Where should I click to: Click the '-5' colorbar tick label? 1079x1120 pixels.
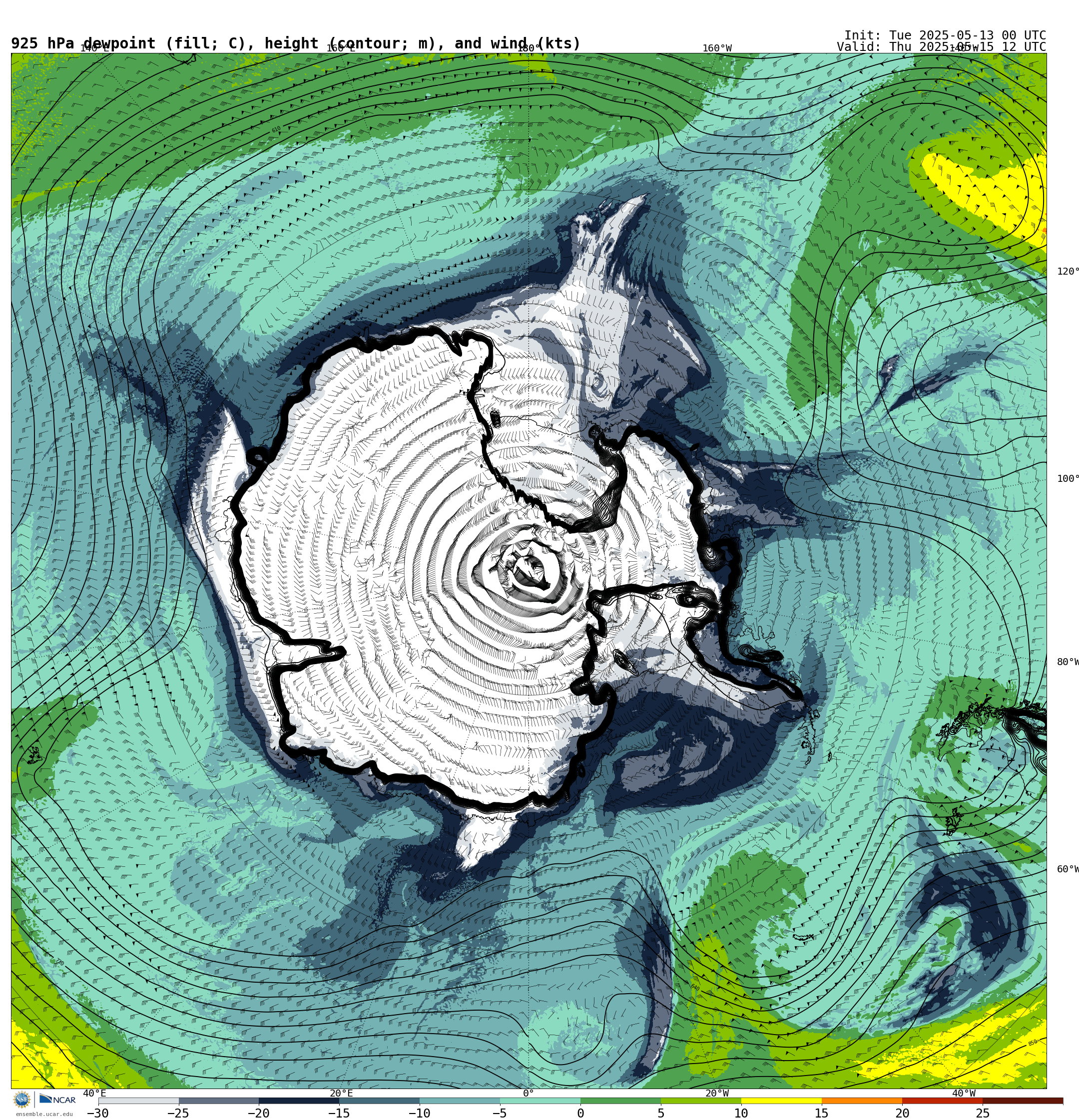click(499, 1113)
